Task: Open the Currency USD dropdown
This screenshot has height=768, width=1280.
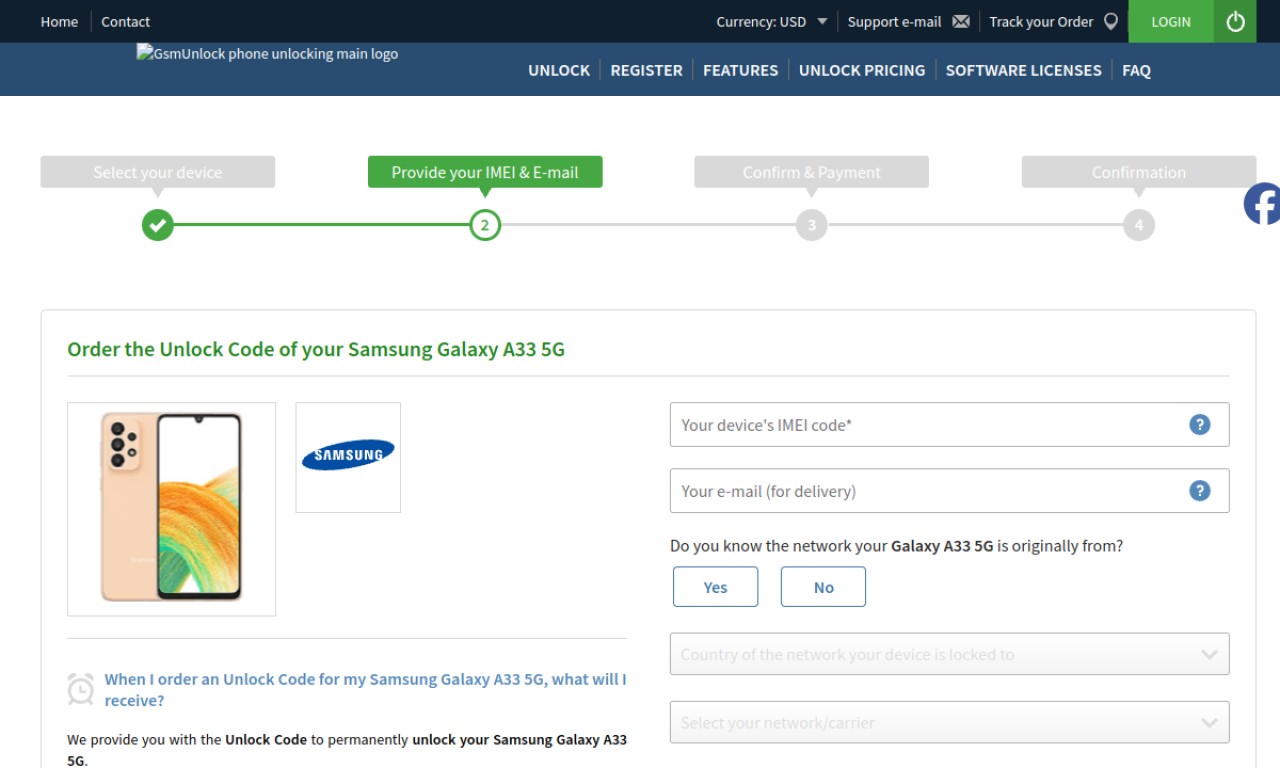Action: (x=772, y=21)
